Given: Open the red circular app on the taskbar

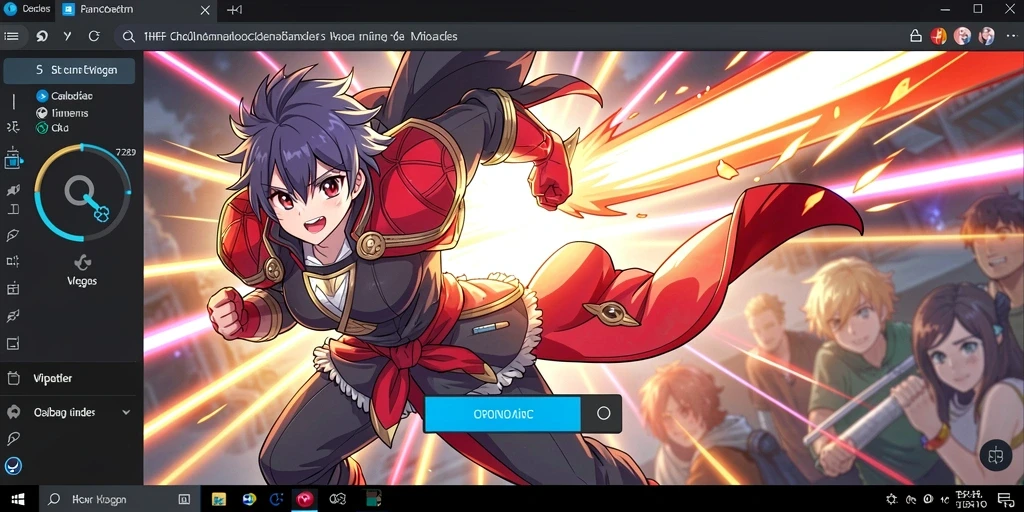Looking at the screenshot, I should pyautogui.click(x=304, y=500).
